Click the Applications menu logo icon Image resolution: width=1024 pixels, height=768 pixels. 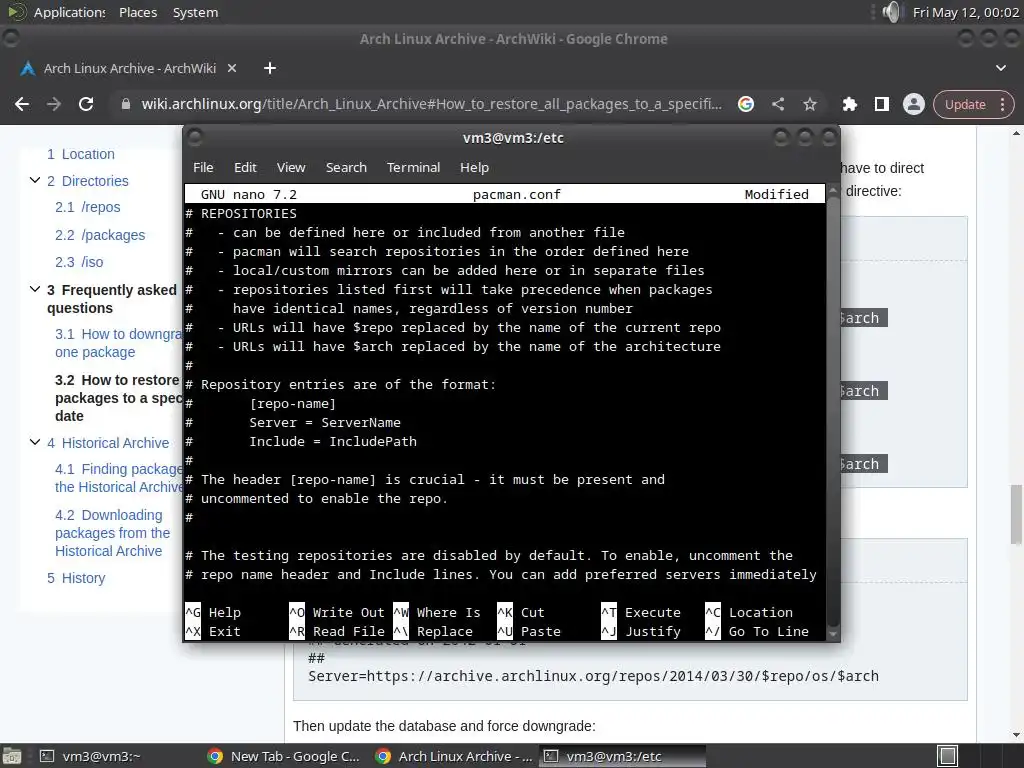click(x=16, y=12)
